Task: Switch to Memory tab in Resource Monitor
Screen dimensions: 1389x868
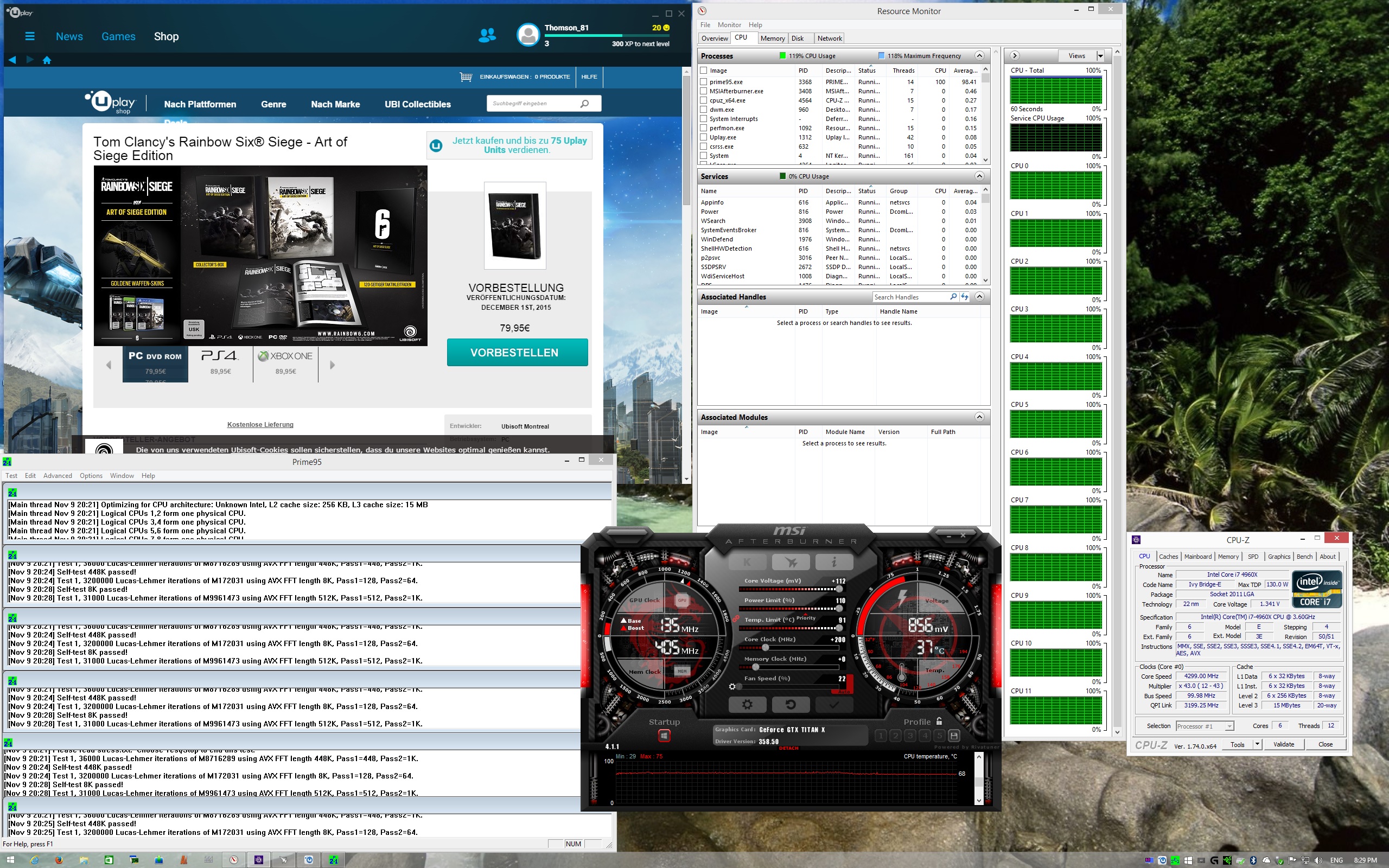Action: (772, 39)
